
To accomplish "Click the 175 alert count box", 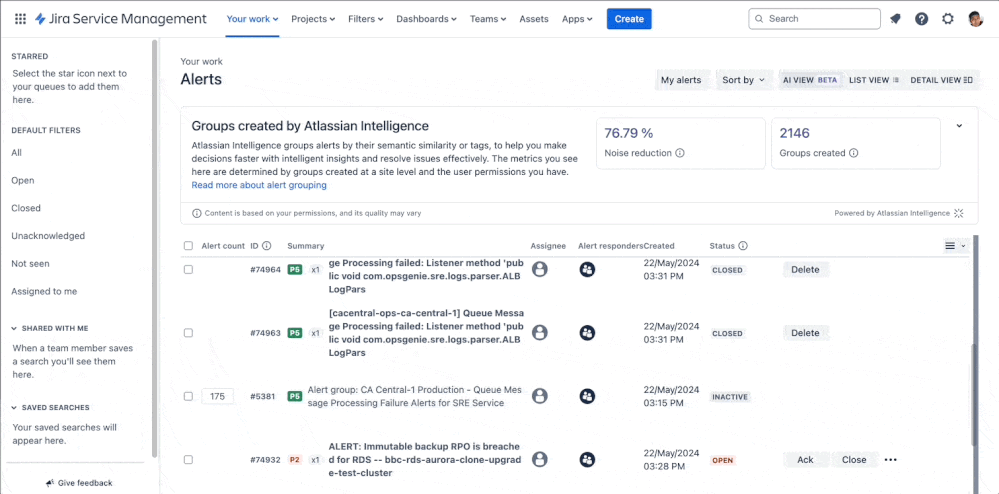I will (217, 396).
